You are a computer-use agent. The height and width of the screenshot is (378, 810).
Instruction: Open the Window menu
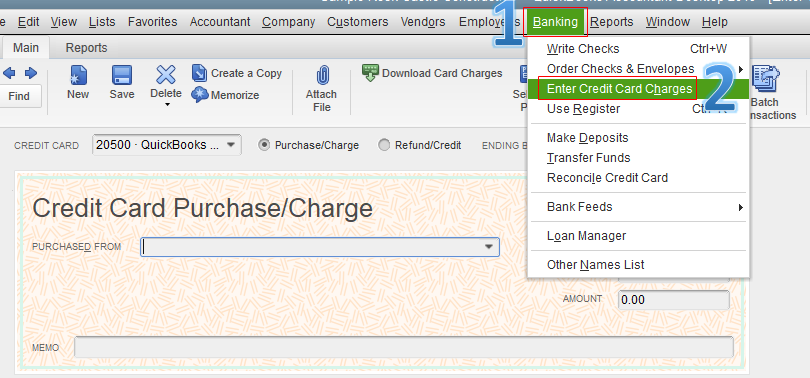[x=667, y=22]
